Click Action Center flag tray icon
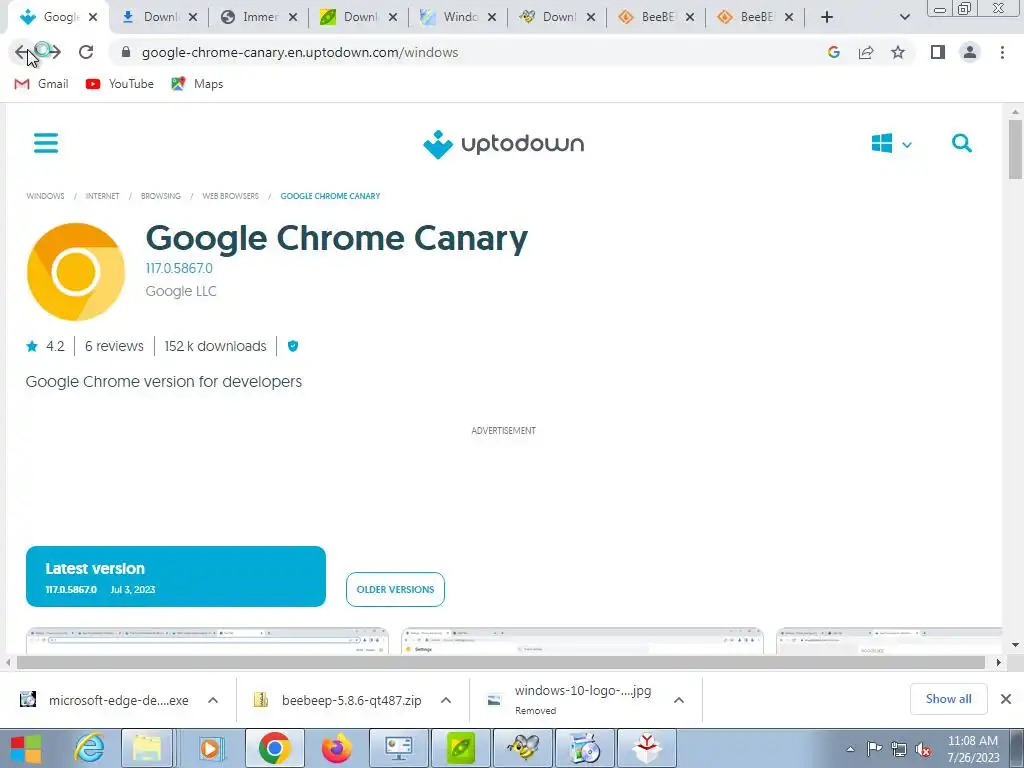This screenshot has width=1024, height=768. pyautogui.click(x=874, y=749)
